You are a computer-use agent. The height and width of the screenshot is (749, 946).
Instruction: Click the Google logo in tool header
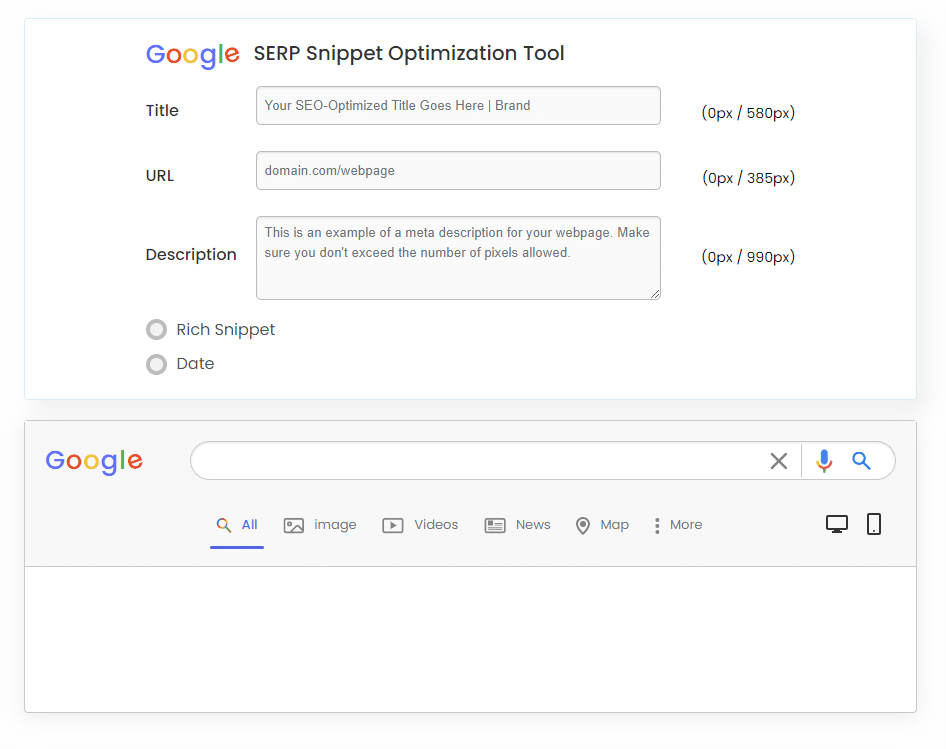click(x=193, y=56)
